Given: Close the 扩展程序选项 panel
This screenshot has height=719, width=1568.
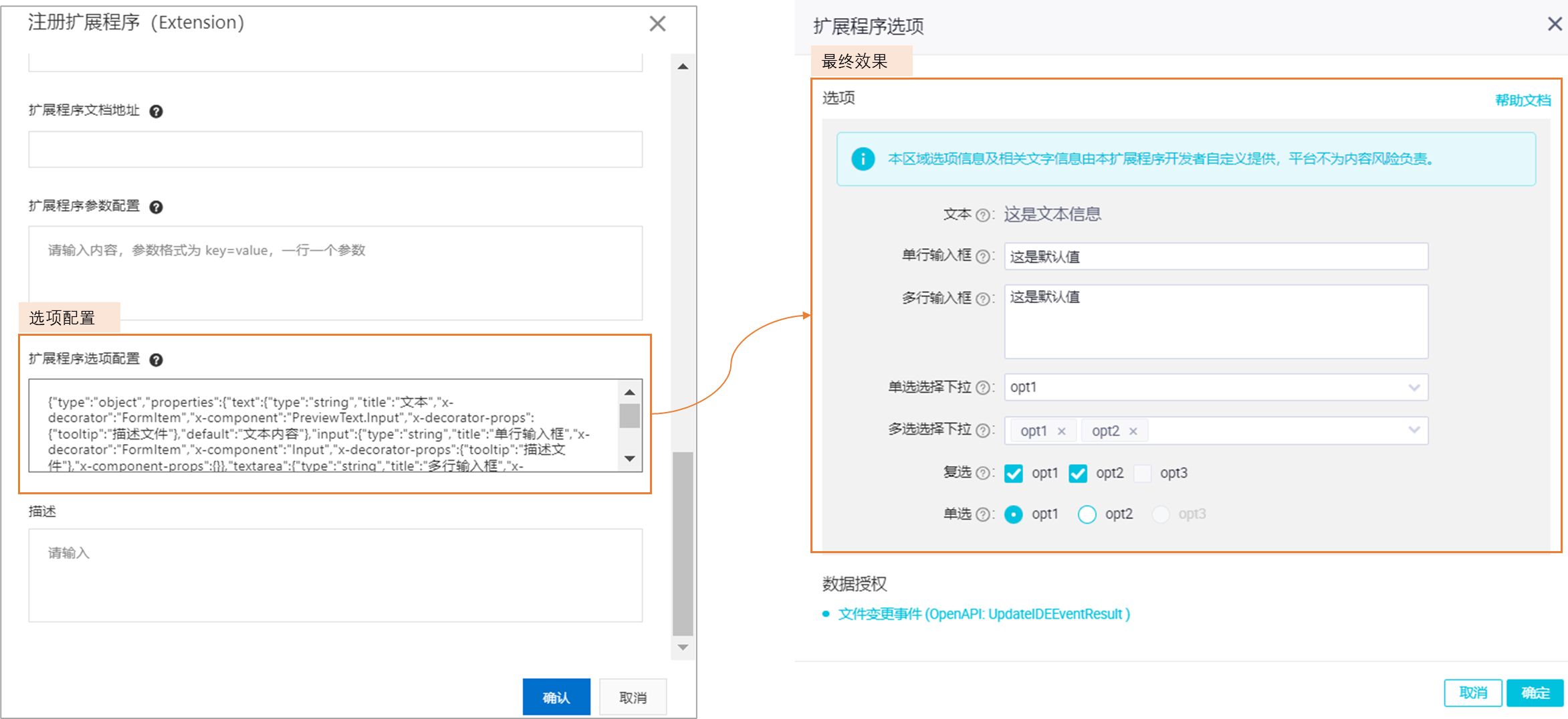Looking at the screenshot, I should tap(1555, 24).
